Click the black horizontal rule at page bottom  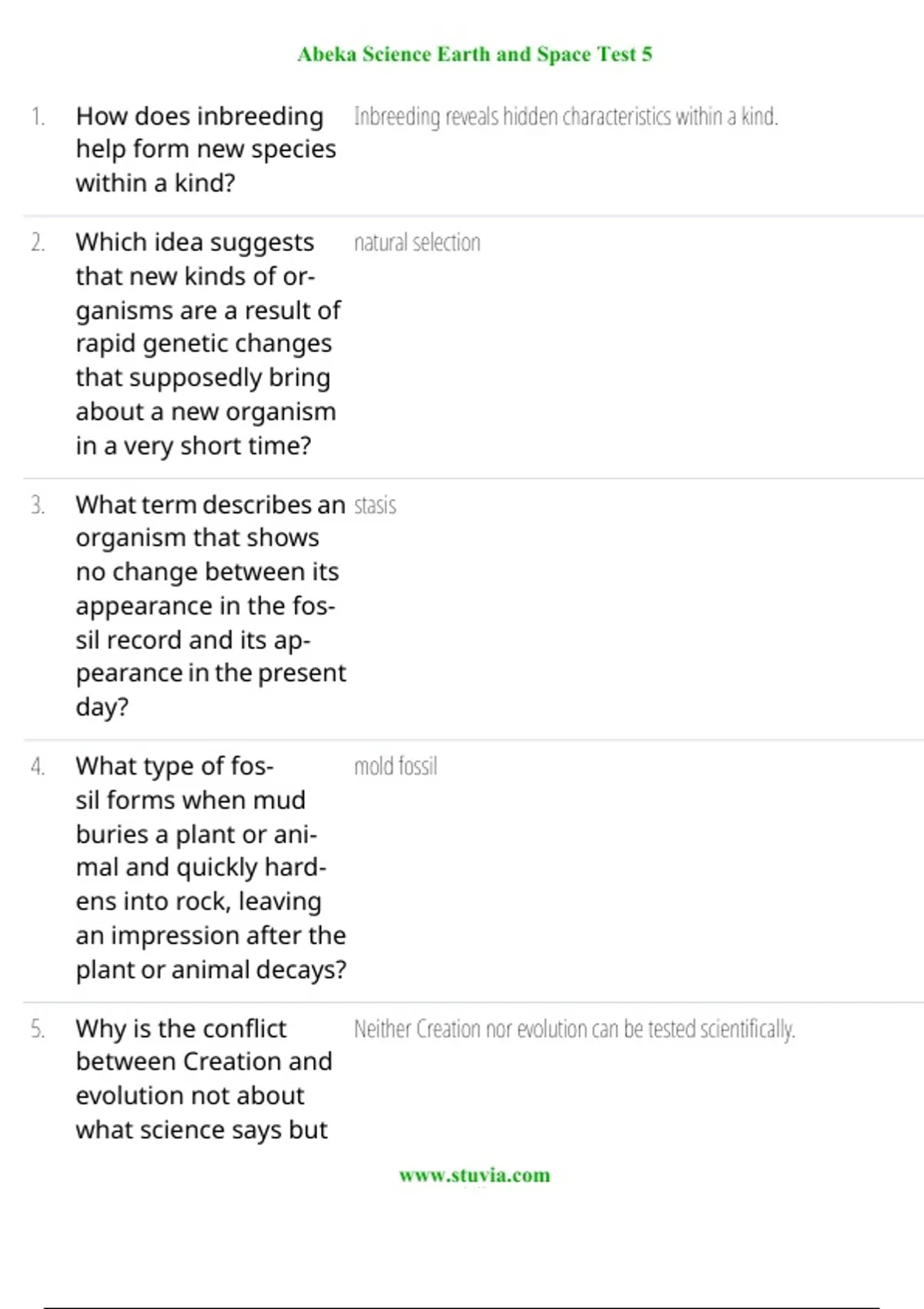462,1307
